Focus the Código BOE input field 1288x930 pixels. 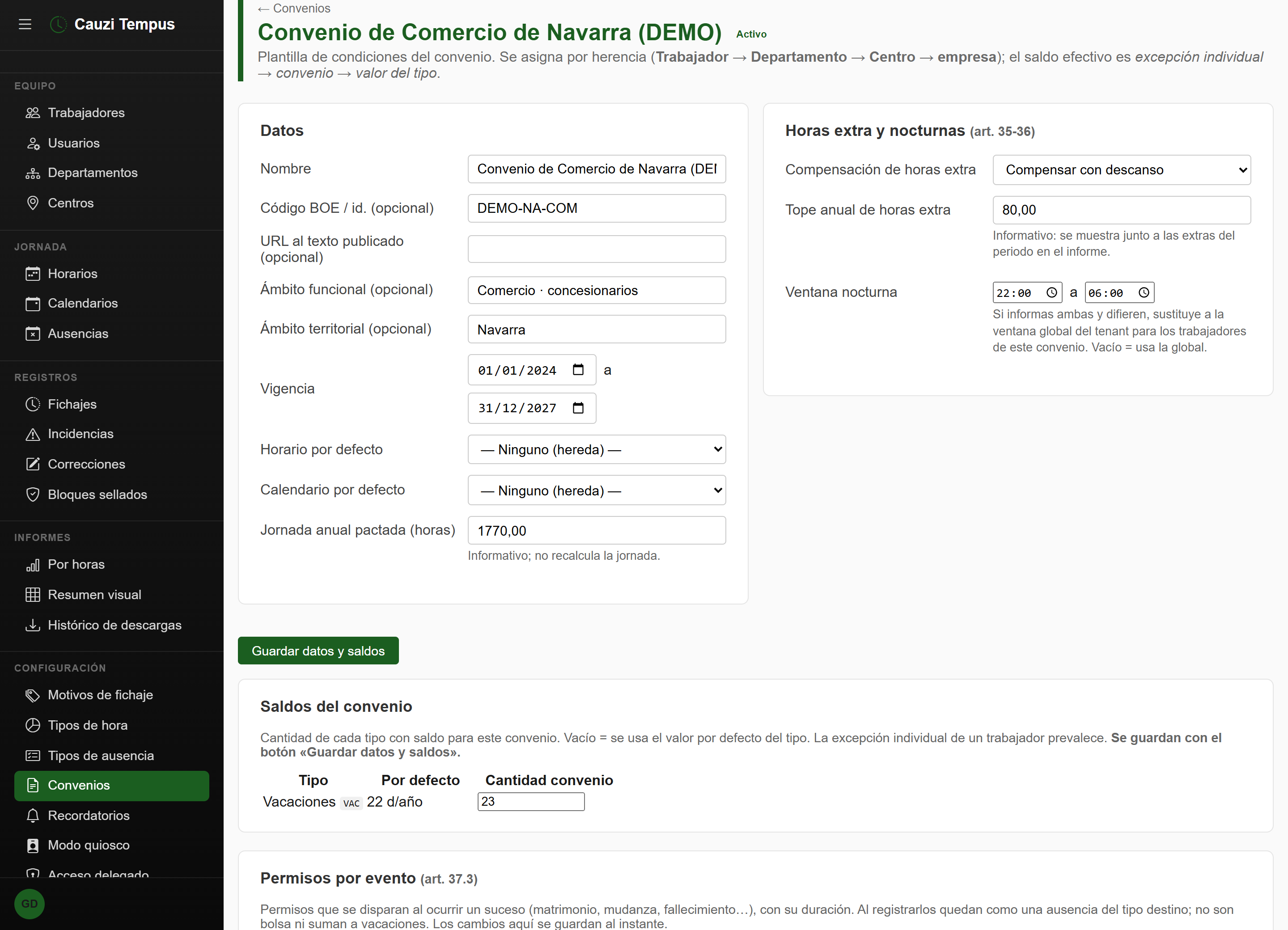(596, 208)
